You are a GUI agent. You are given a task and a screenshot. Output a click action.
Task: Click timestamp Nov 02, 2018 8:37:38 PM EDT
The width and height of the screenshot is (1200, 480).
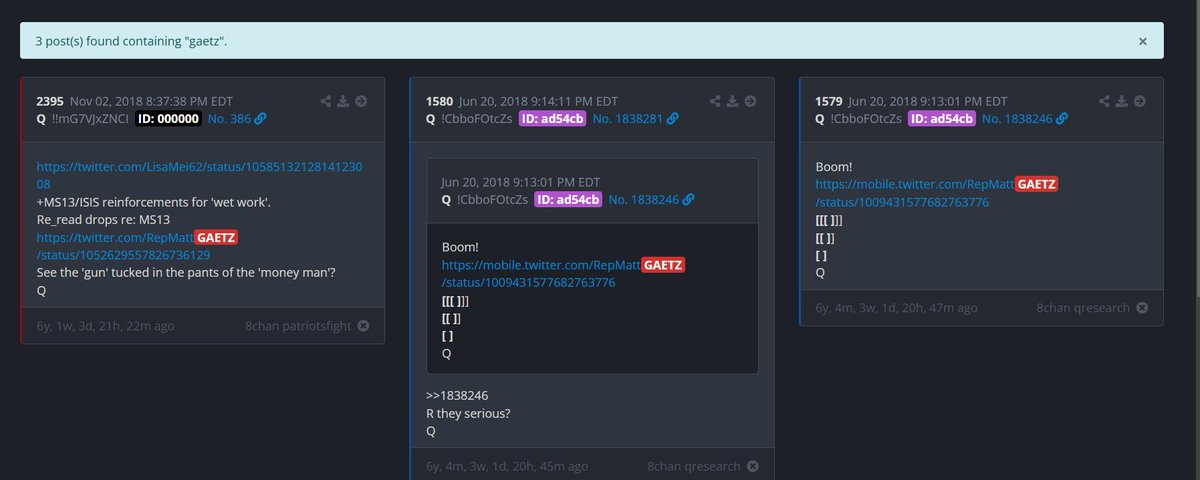point(150,101)
